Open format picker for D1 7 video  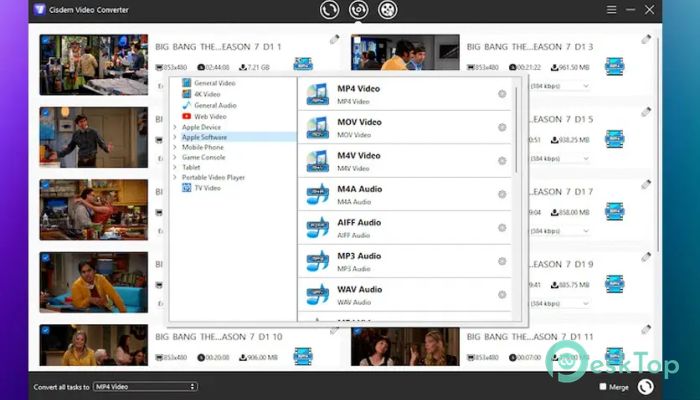coord(614,212)
